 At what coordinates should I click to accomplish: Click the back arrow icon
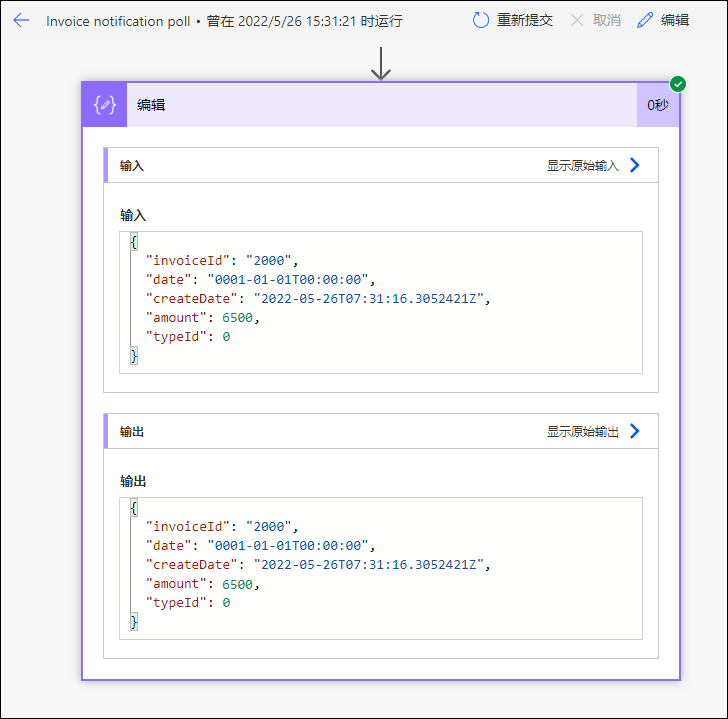point(21,20)
